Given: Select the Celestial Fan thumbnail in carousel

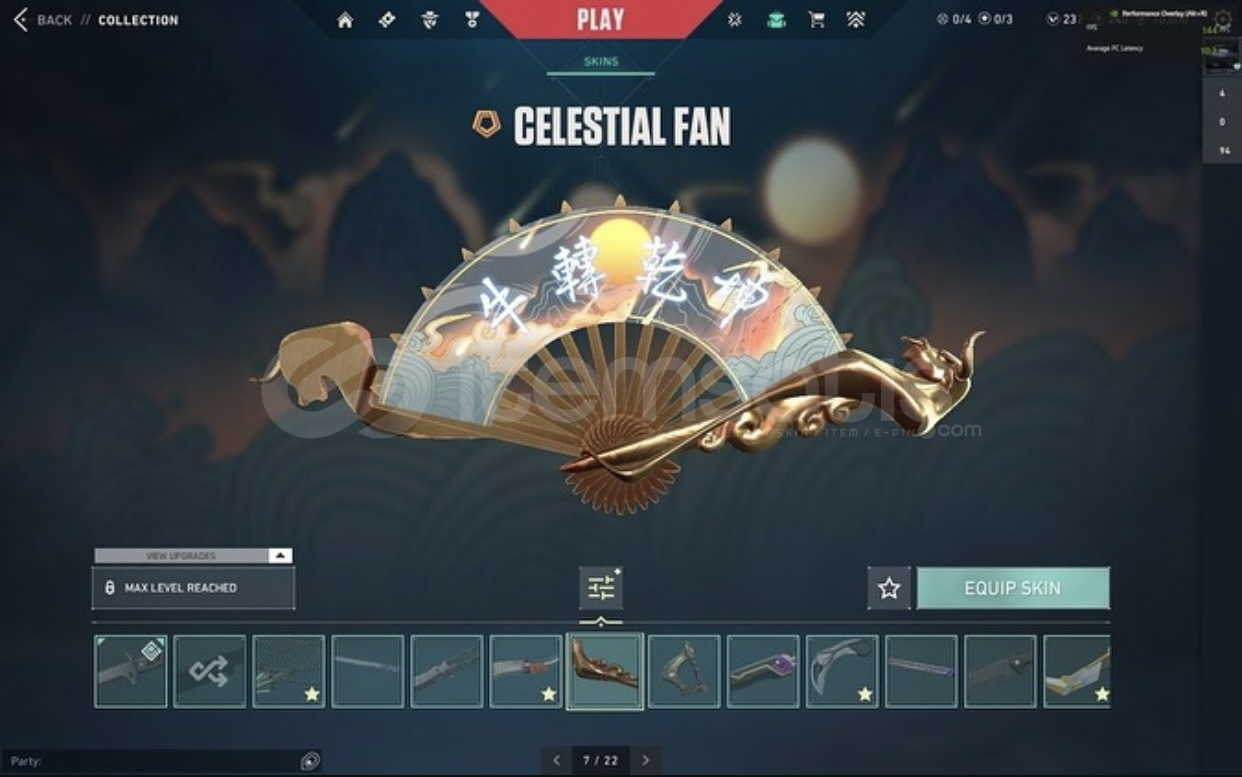Looking at the screenshot, I should click(x=605, y=671).
